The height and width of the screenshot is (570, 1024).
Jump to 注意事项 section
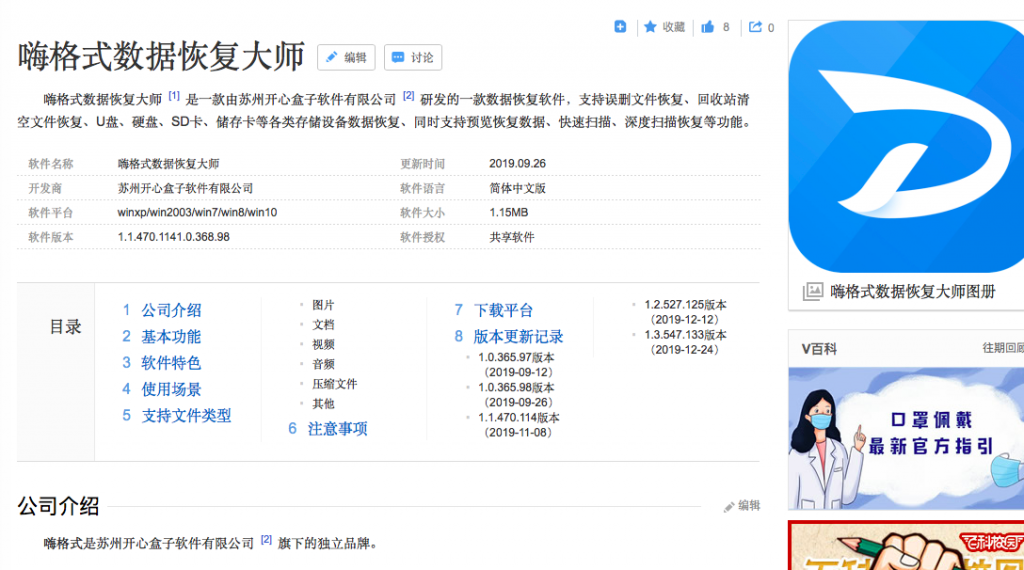(x=338, y=428)
